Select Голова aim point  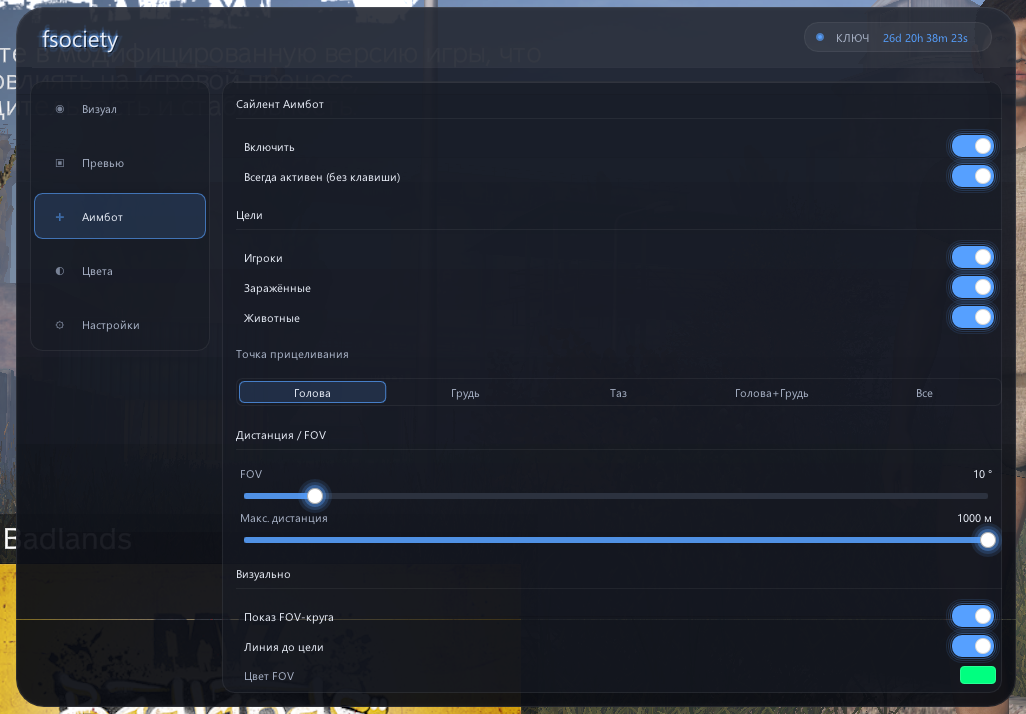(x=312, y=393)
